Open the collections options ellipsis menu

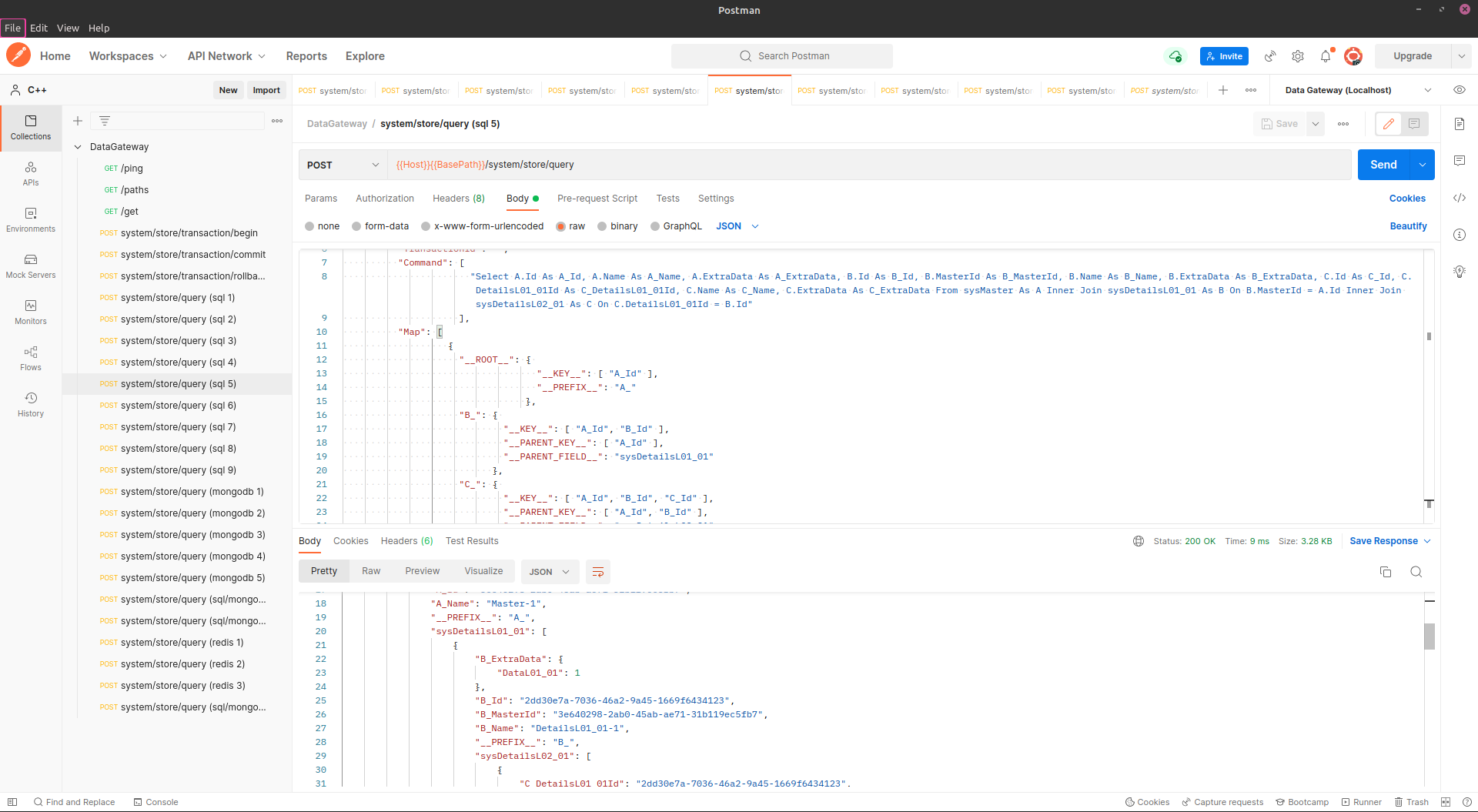(x=277, y=121)
